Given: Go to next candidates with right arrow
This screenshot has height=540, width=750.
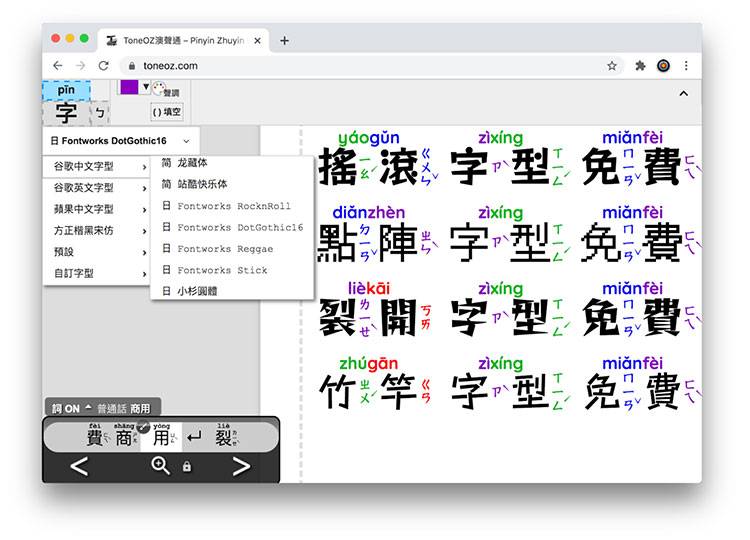Looking at the screenshot, I should click(x=242, y=466).
